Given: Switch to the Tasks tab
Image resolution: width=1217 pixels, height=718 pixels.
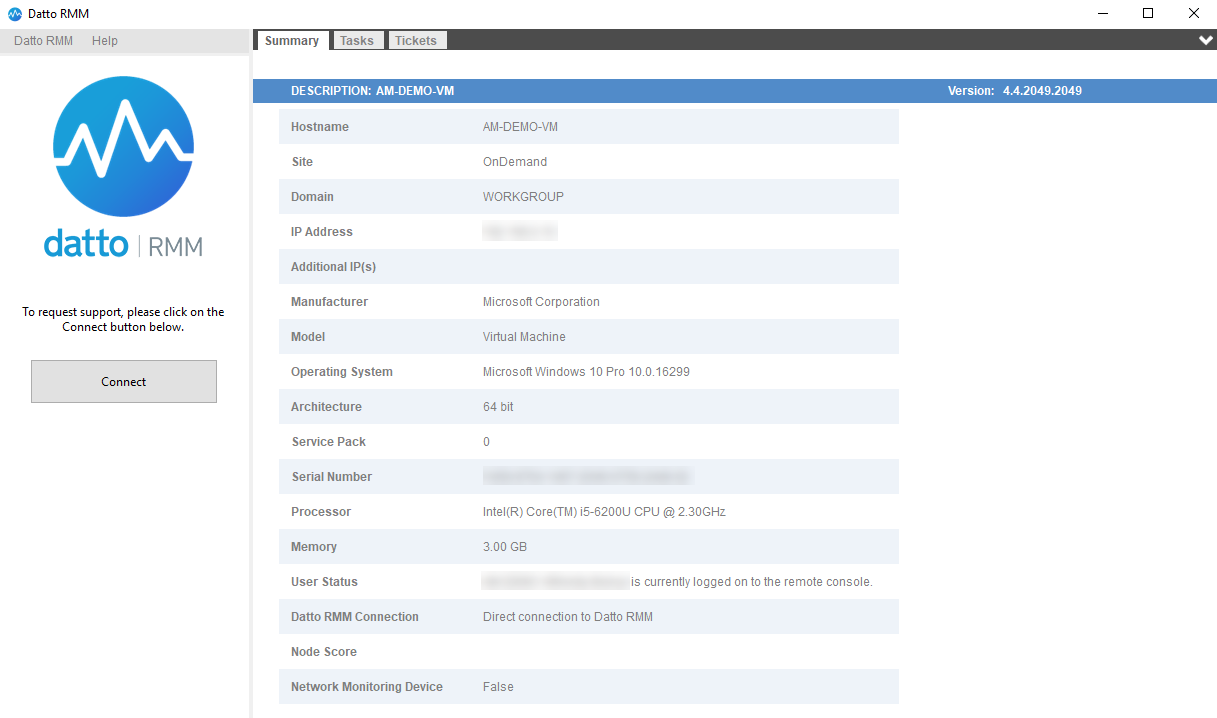Looking at the screenshot, I should point(357,40).
